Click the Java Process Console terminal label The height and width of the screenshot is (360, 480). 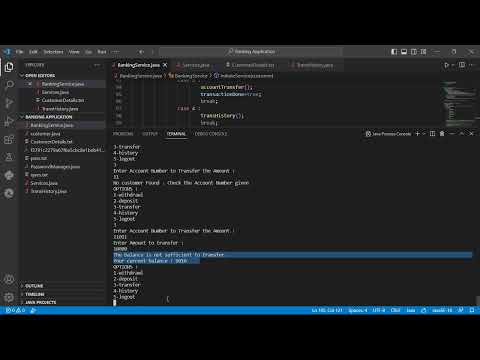tap(388, 134)
